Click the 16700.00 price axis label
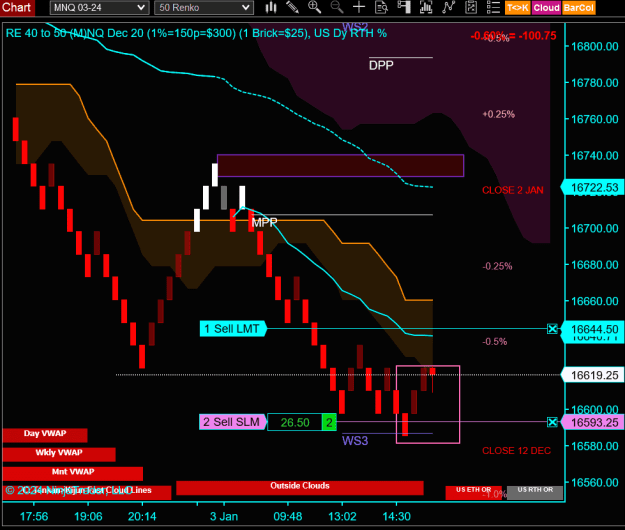This screenshot has width=625, height=530. click(x=595, y=228)
